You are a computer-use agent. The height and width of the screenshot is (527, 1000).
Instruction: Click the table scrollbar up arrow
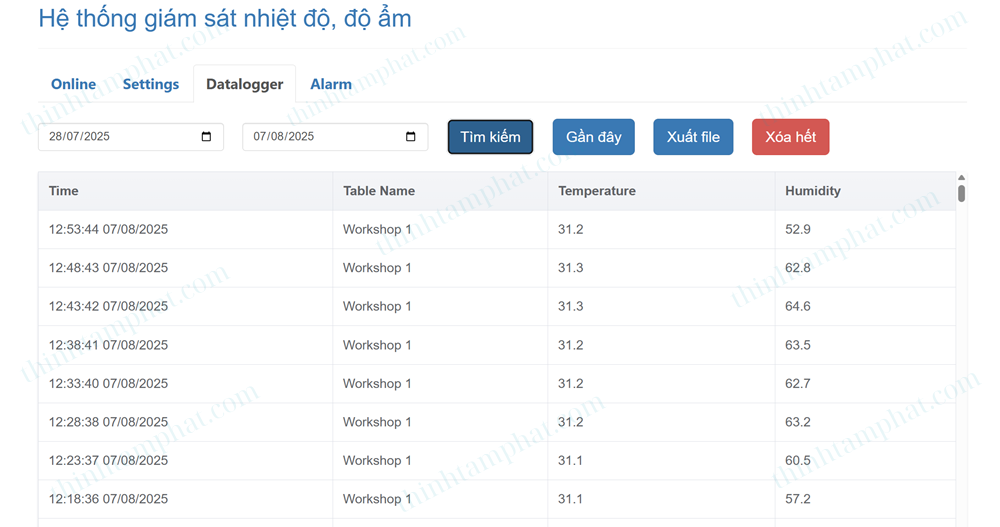[x=961, y=177]
